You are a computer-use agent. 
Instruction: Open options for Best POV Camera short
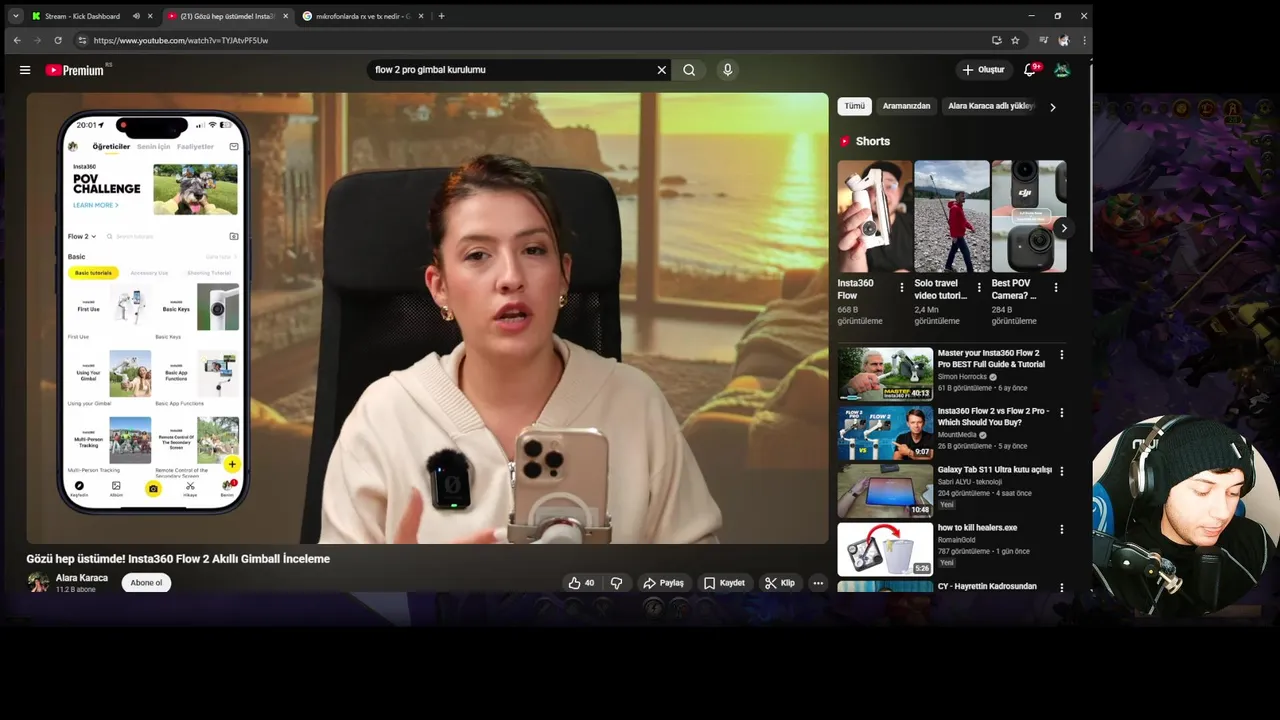[1055, 288]
